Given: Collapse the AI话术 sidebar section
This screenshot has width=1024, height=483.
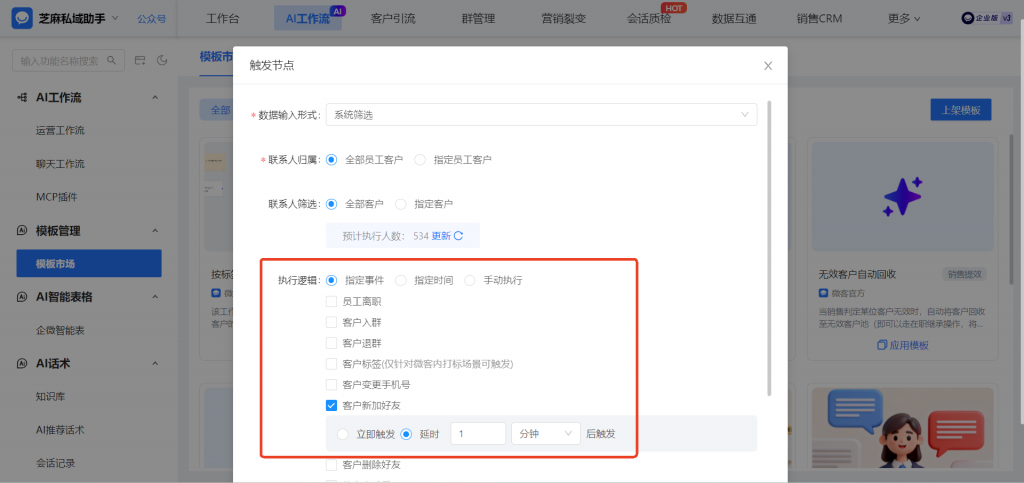Looking at the screenshot, I should (155, 364).
